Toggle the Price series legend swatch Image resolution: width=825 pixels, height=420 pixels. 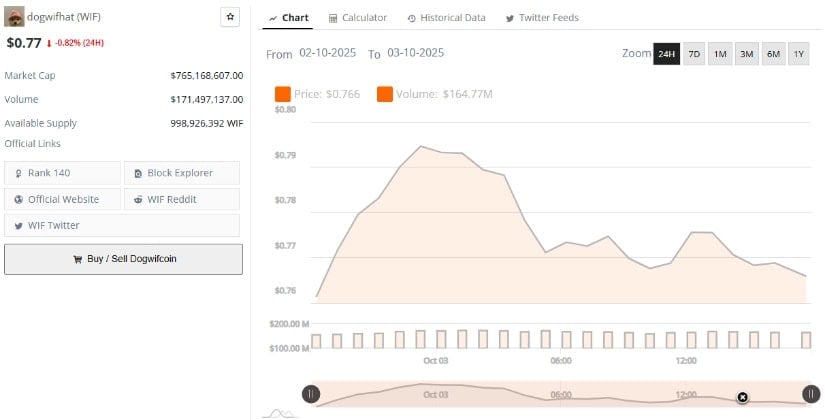[283, 94]
